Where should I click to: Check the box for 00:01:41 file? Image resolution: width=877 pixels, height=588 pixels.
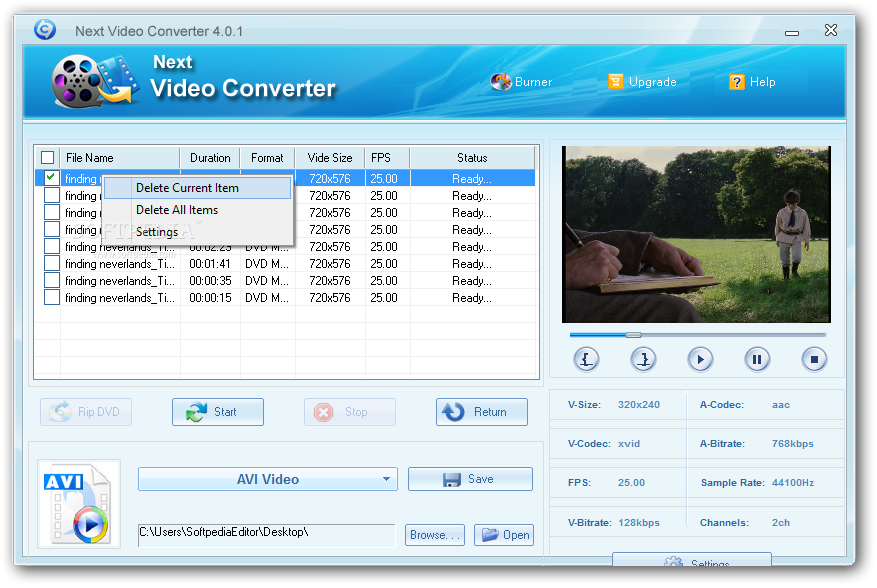coord(51,264)
